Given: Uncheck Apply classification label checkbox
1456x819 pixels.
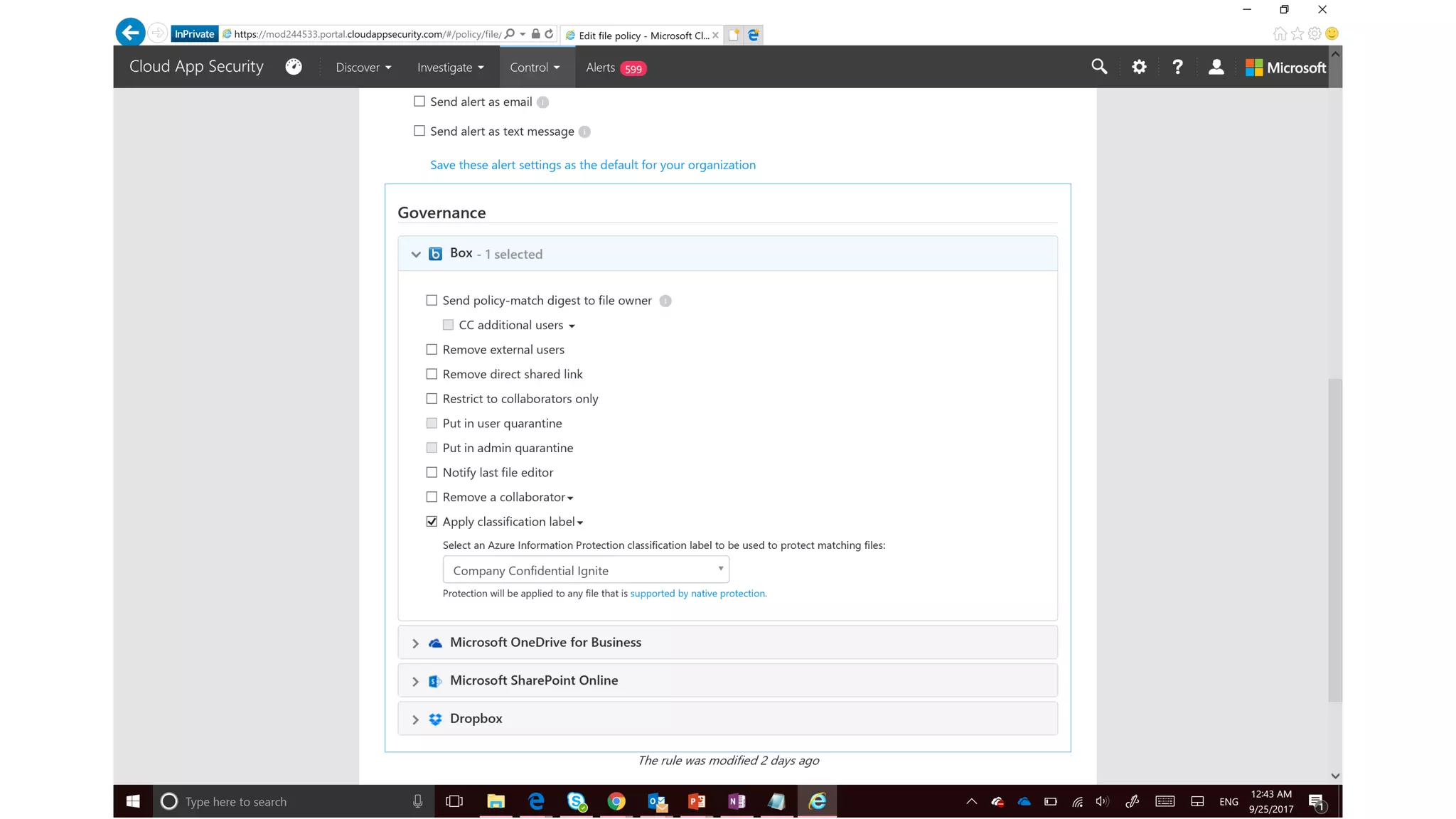Looking at the screenshot, I should [432, 521].
